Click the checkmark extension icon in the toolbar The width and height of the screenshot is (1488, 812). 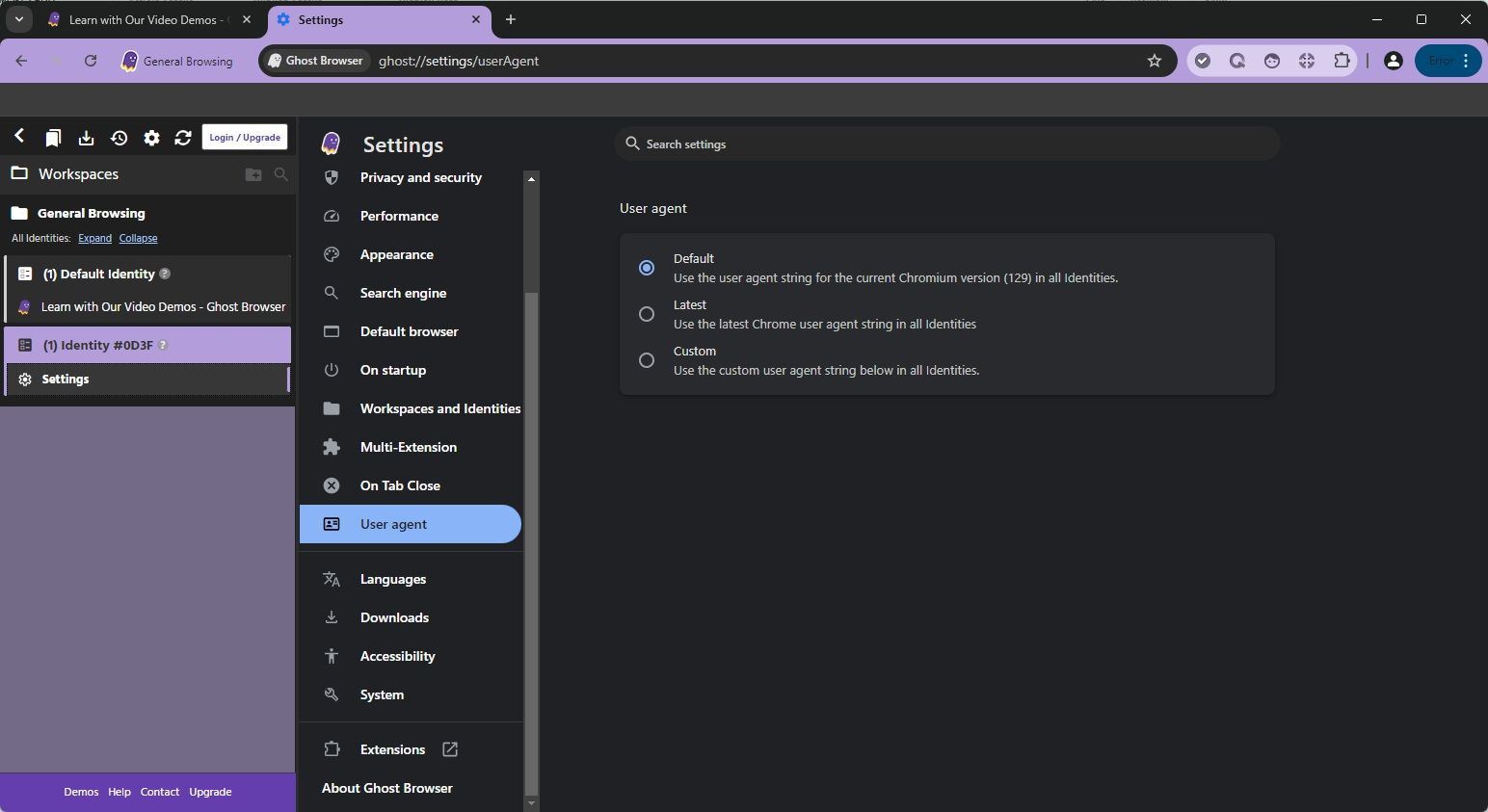point(1203,61)
